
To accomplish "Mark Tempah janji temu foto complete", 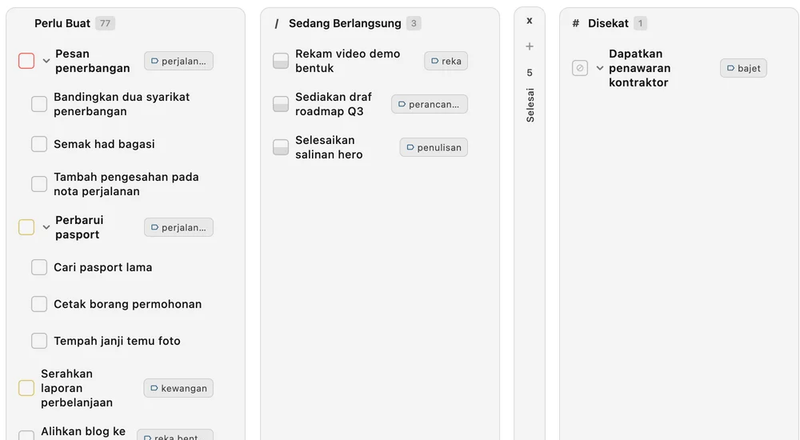I will pyautogui.click(x=39, y=340).
